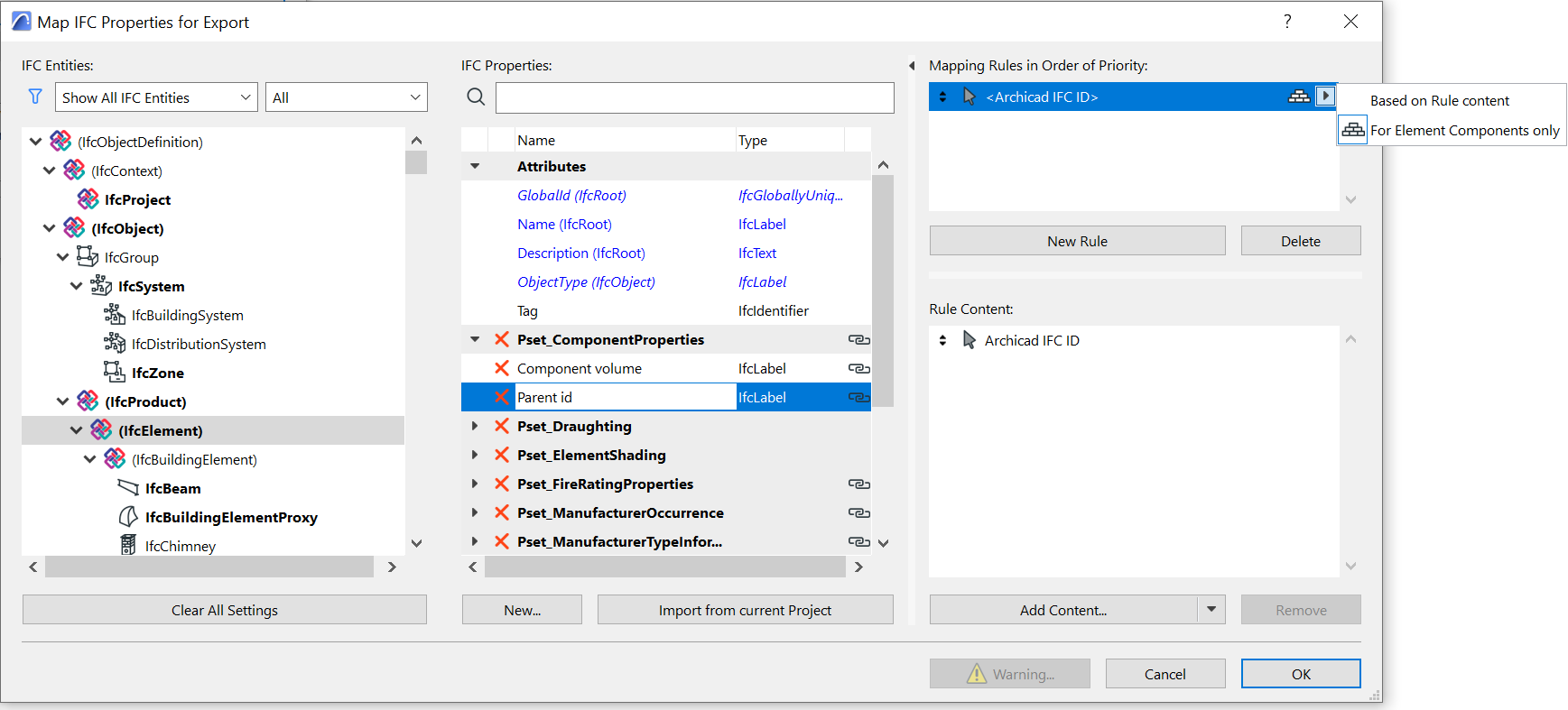Click the IfcZone icon in the tree

click(114, 372)
